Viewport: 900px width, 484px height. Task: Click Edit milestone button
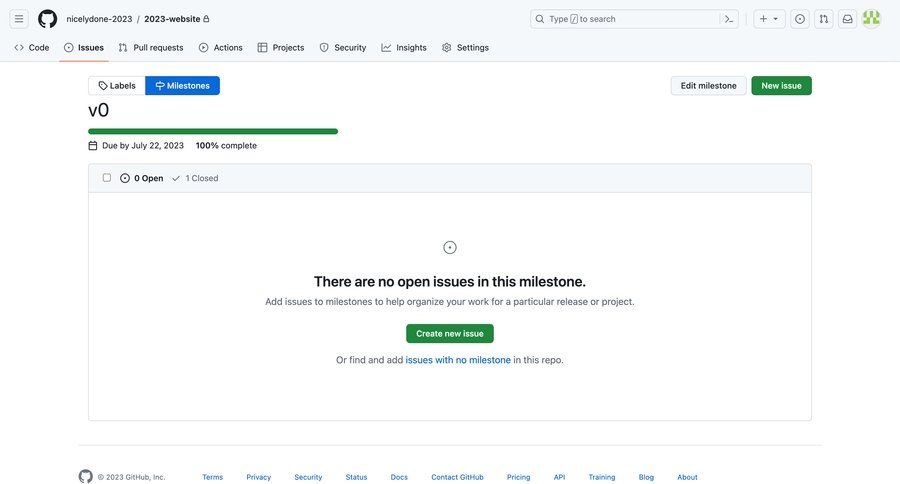pos(708,86)
